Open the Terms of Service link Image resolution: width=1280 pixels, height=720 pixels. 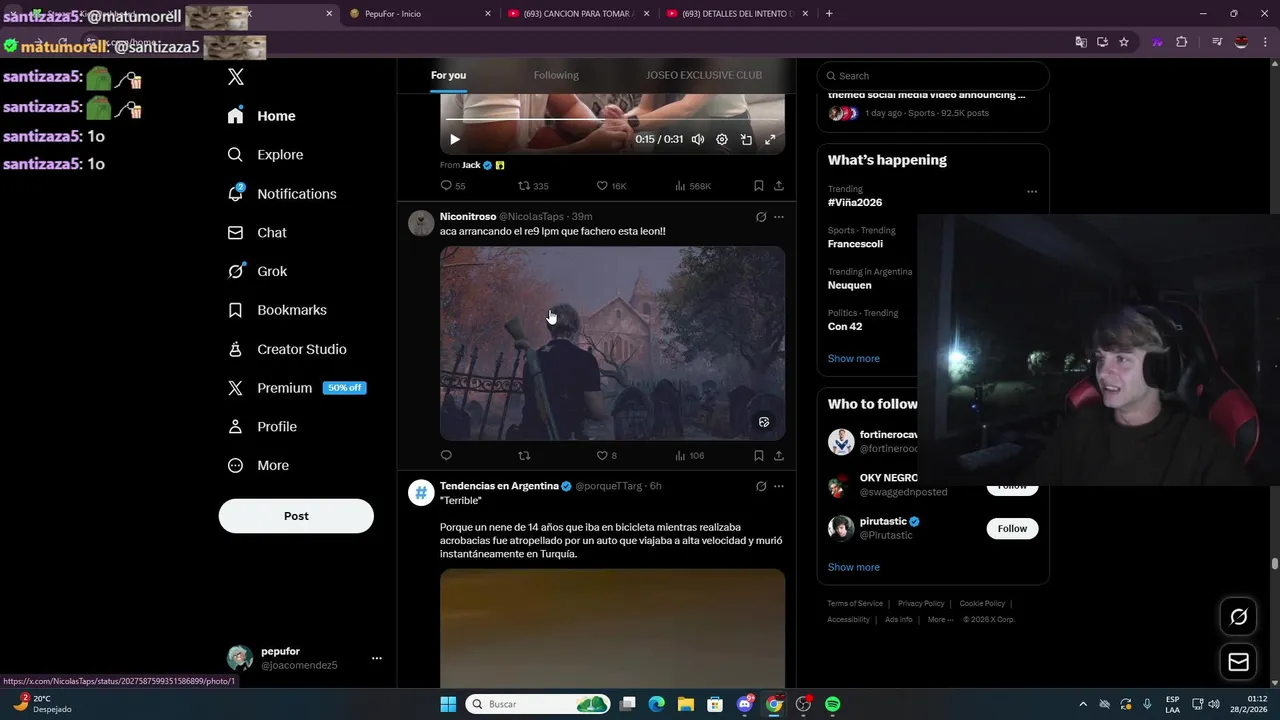coord(855,604)
